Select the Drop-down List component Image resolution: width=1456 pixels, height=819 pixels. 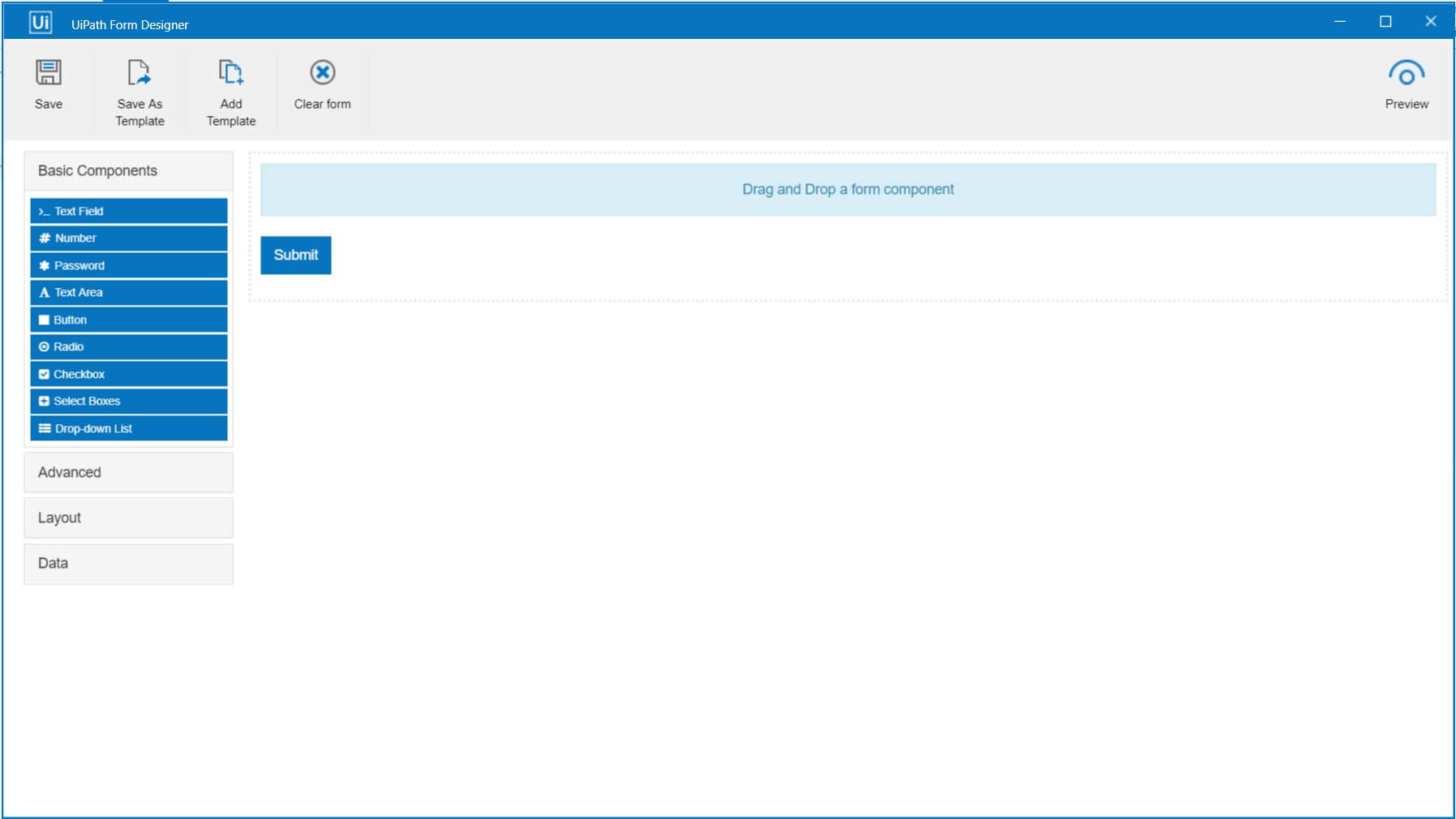point(129,428)
